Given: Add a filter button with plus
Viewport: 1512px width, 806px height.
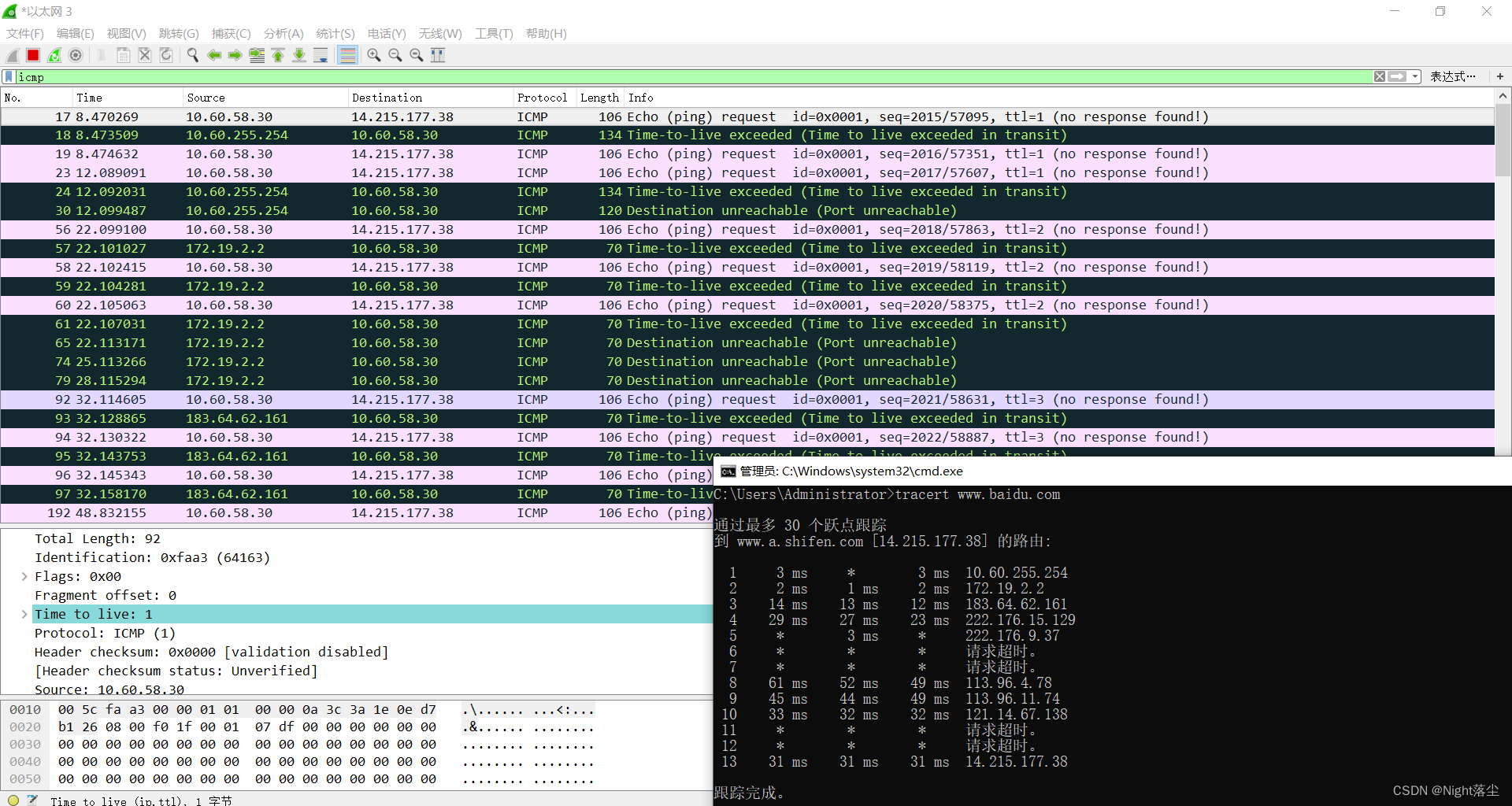Looking at the screenshot, I should tap(1500, 76).
